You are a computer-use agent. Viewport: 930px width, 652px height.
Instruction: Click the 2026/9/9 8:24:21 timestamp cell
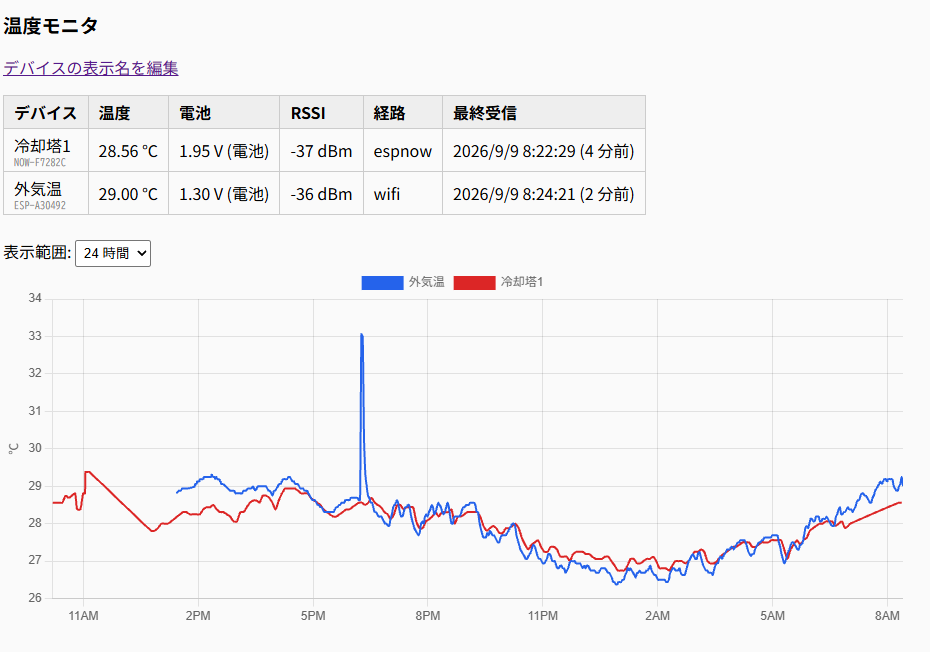(544, 193)
